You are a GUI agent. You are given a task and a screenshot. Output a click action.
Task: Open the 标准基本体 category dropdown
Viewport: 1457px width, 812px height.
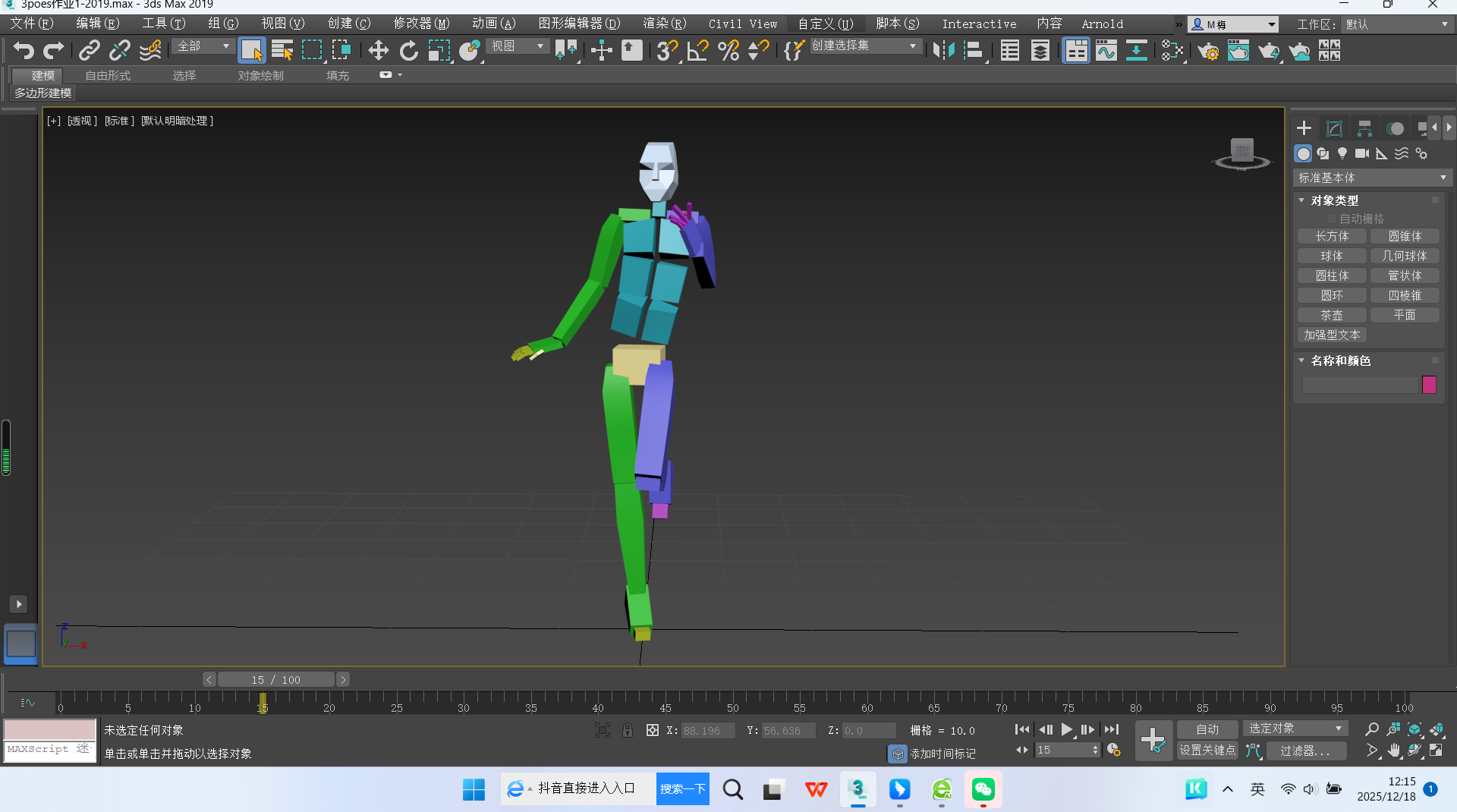tap(1372, 178)
